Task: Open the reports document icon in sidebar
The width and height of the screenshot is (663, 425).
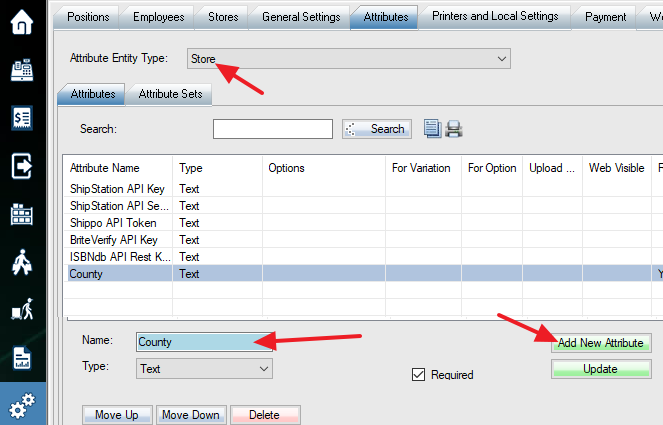Action: [x=22, y=358]
